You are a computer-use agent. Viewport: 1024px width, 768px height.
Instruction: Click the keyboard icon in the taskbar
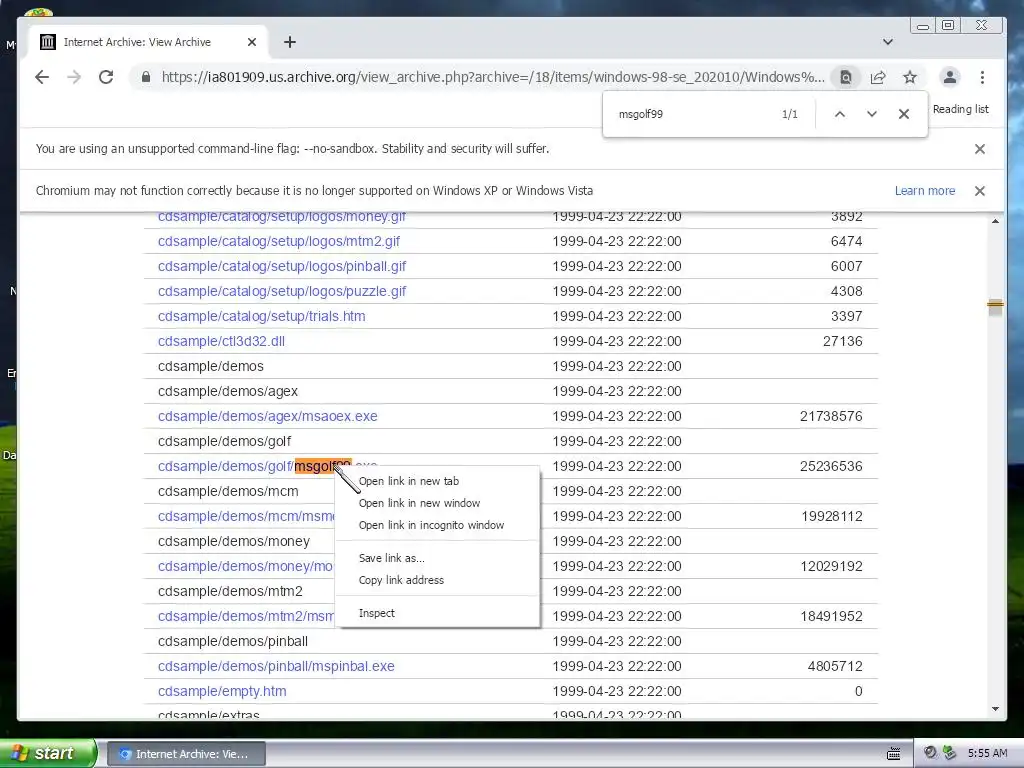click(893, 754)
